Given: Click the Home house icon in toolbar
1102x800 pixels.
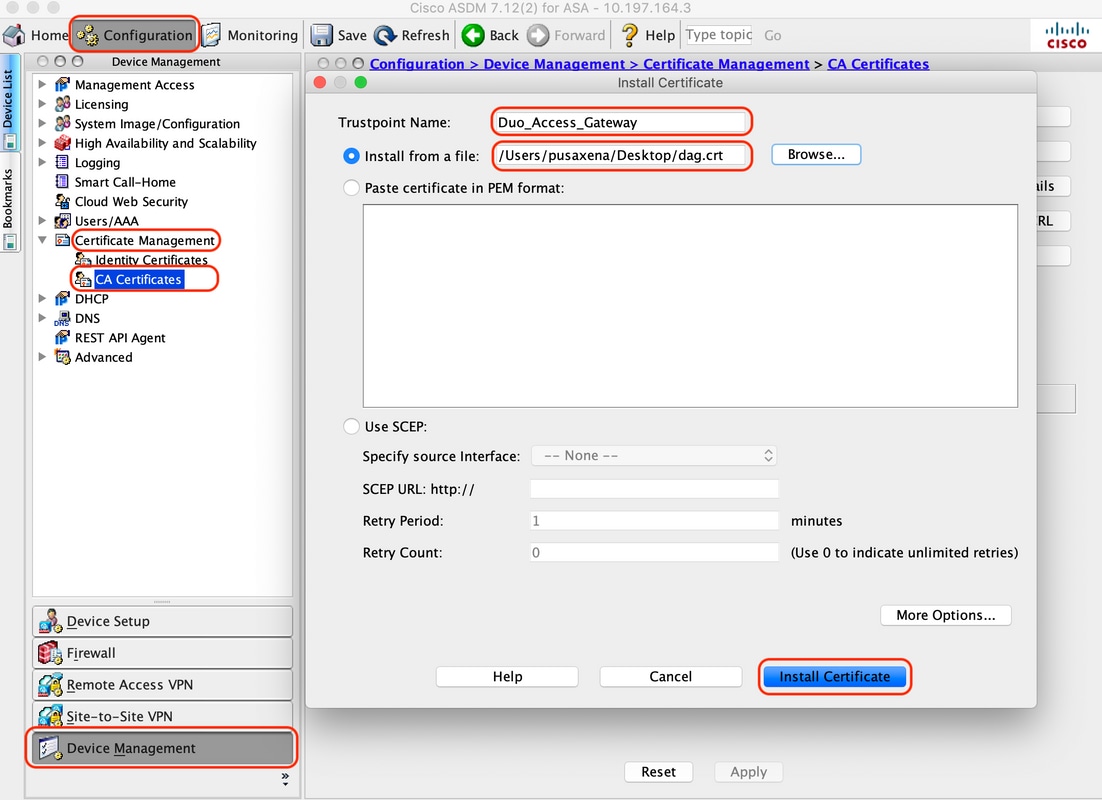Looking at the screenshot, I should [x=14, y=35].
